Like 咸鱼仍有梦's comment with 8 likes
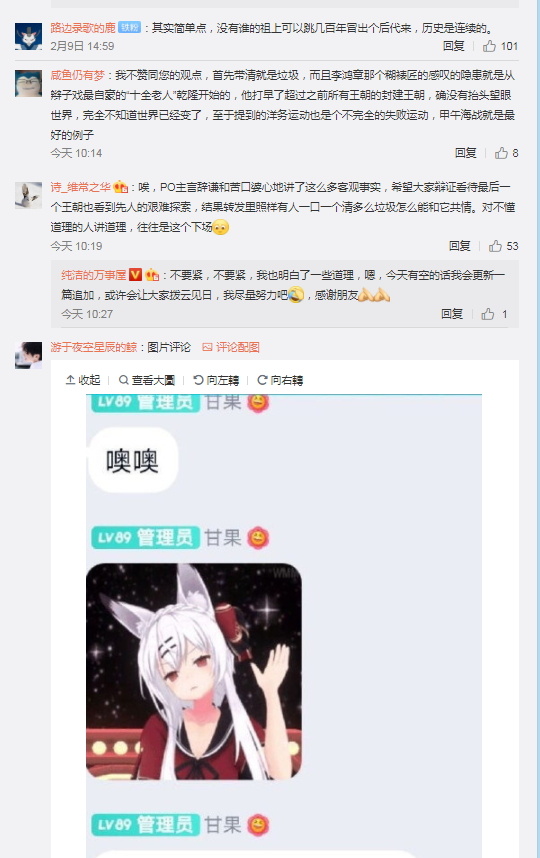This screenshot has height=858, width=540. coord(506,153)
